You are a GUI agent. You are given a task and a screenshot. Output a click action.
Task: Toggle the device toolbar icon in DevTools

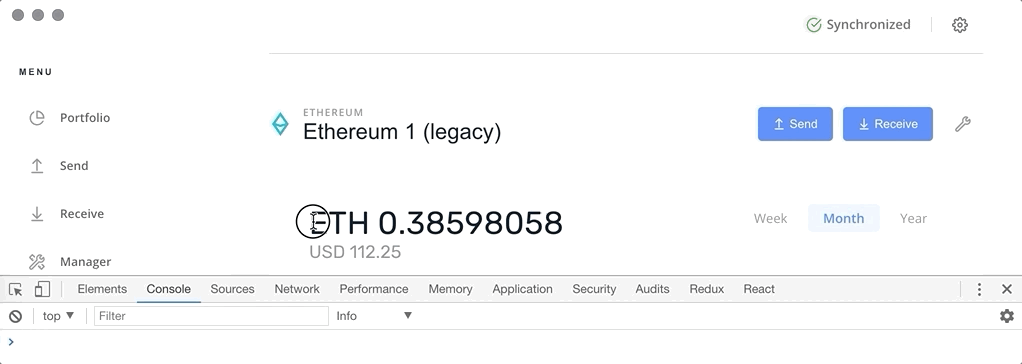42,289
